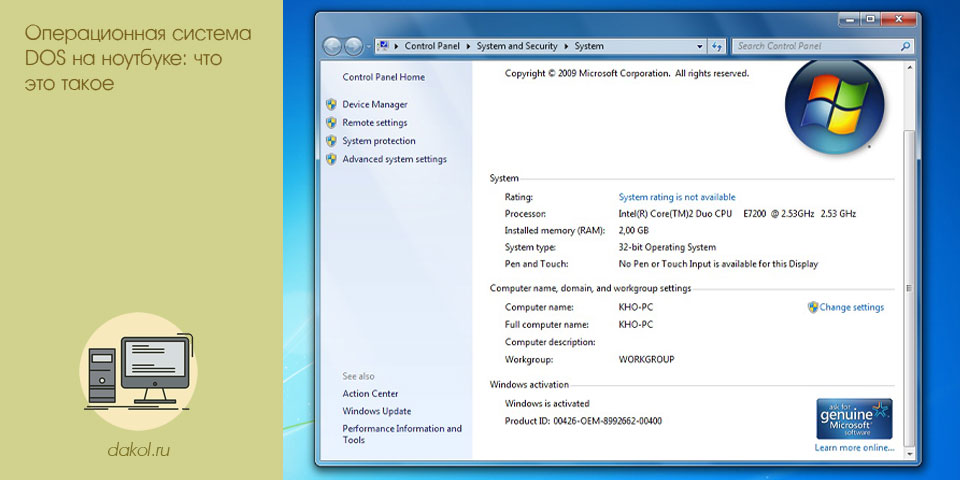
Task: Click the Windows logo orb image
Action: click(x=835, y=106)
